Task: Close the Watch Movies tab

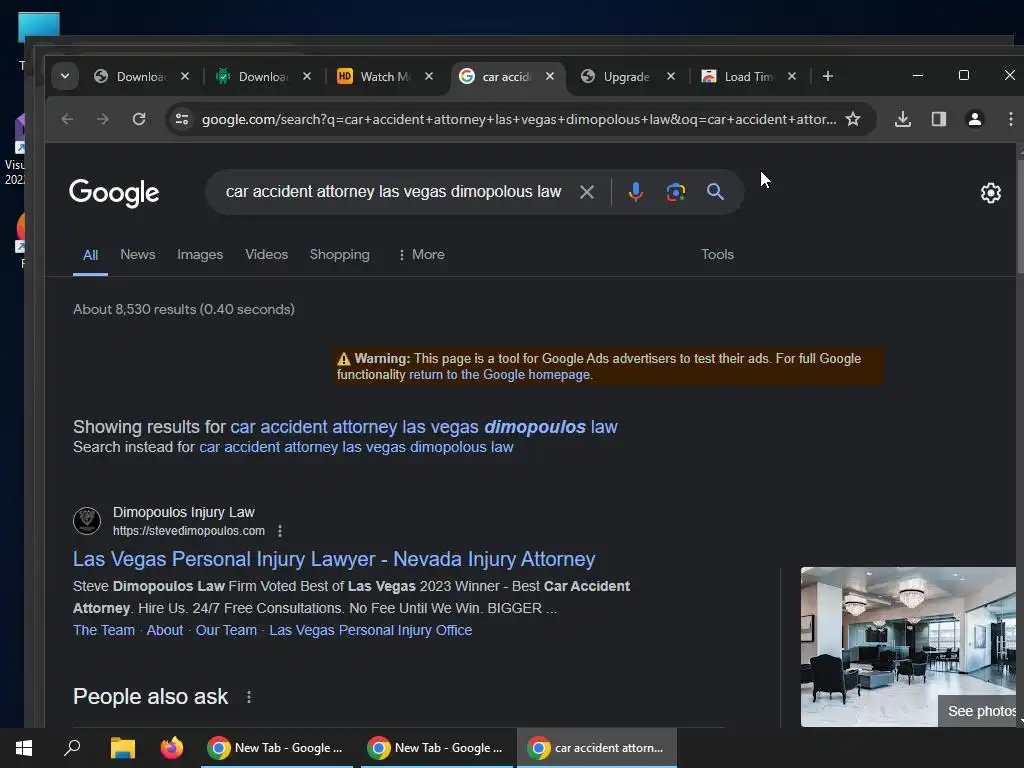Action: point(429,76)
